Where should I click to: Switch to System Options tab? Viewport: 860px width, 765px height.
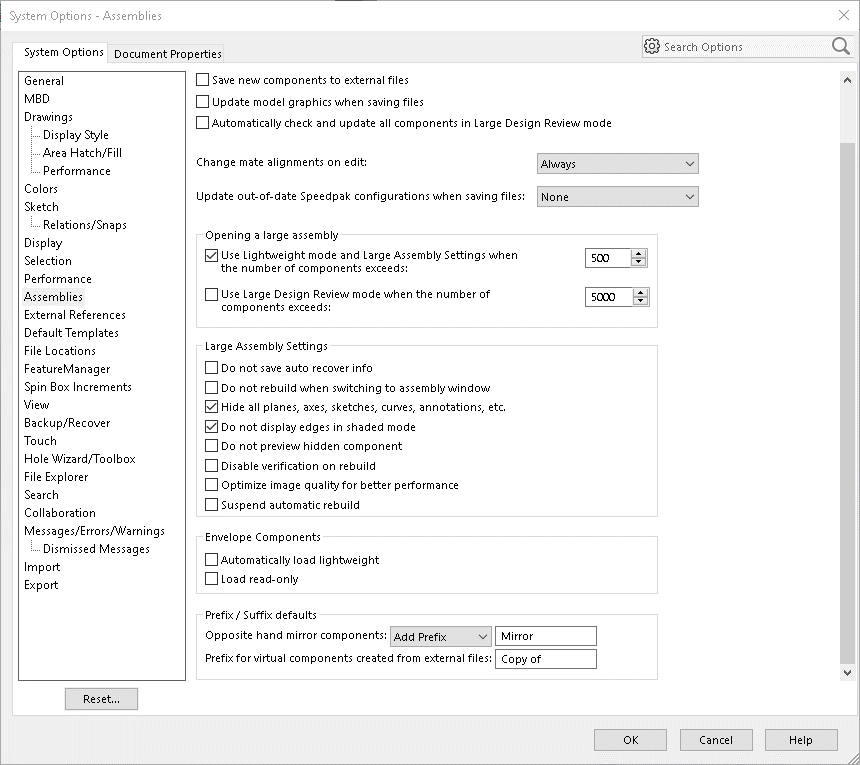coord(64,52)
